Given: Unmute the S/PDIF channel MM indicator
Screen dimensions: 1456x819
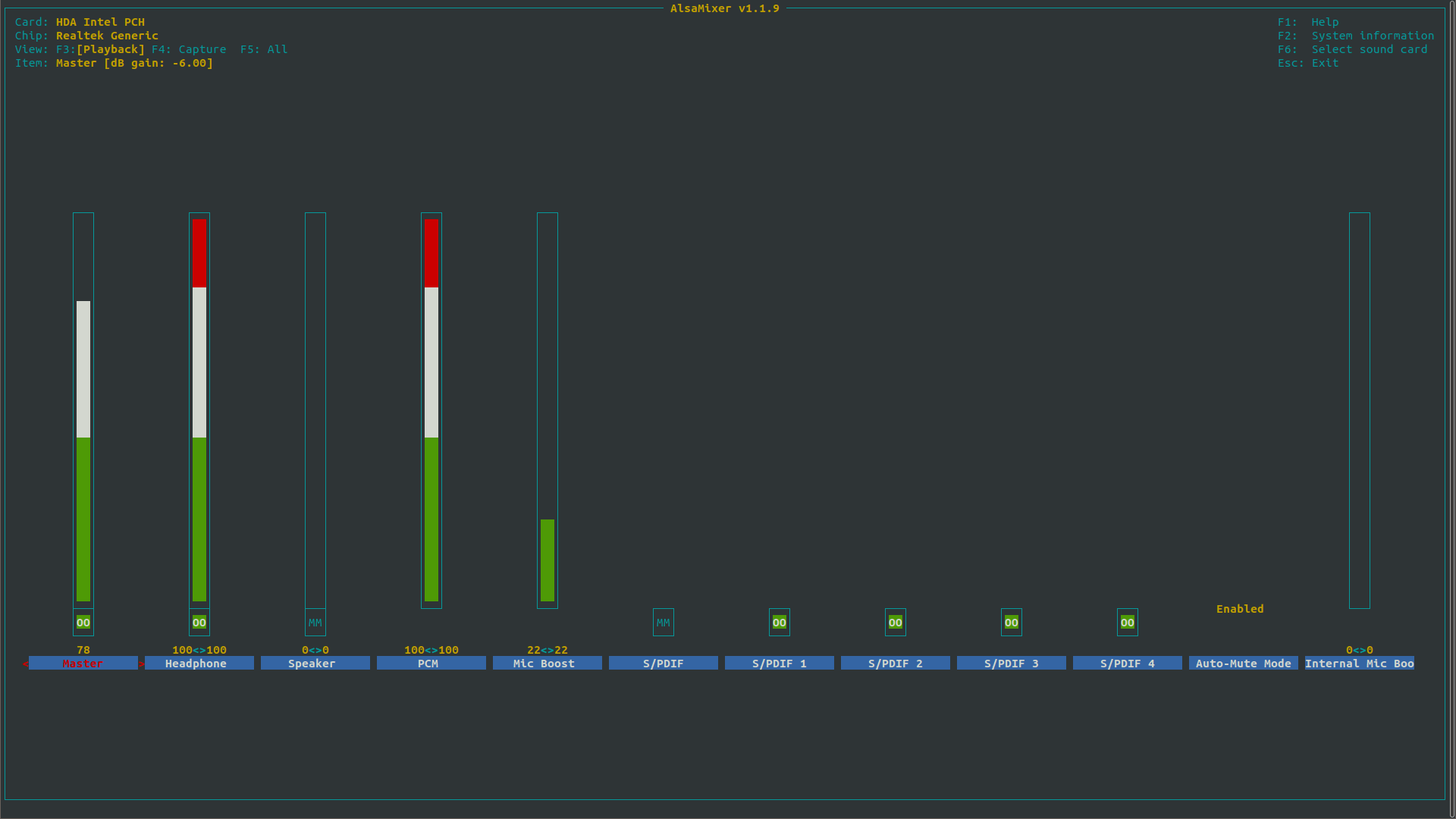Looking at the screenshot, I should tap(664, 623).
